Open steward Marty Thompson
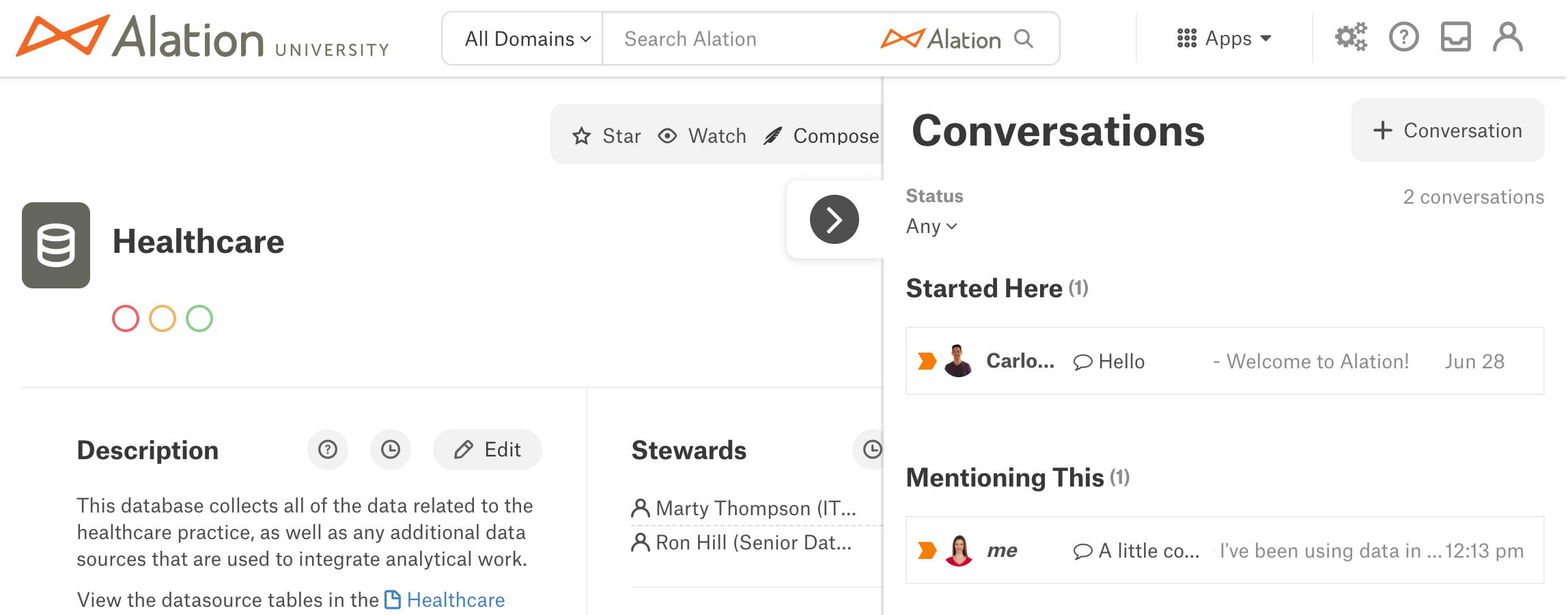The height and width of the screenshot is (615, 1568). (x=743, y=508)
